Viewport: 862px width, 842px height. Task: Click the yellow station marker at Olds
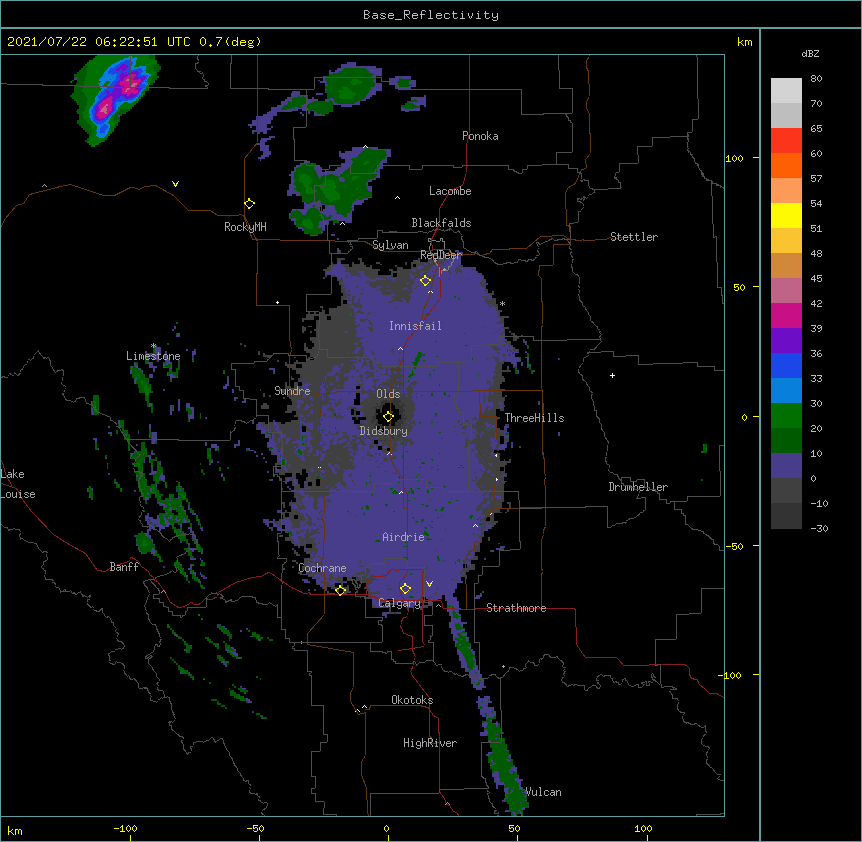point(388,416)
